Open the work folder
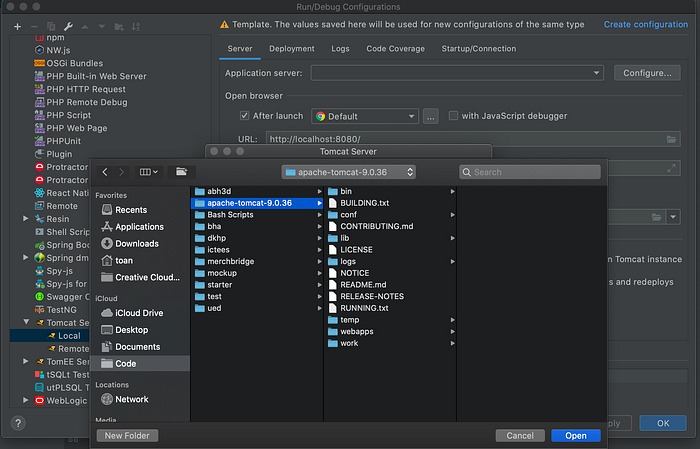Image resolution: width=700 pixels, height=449 pixels. (390, 343)
